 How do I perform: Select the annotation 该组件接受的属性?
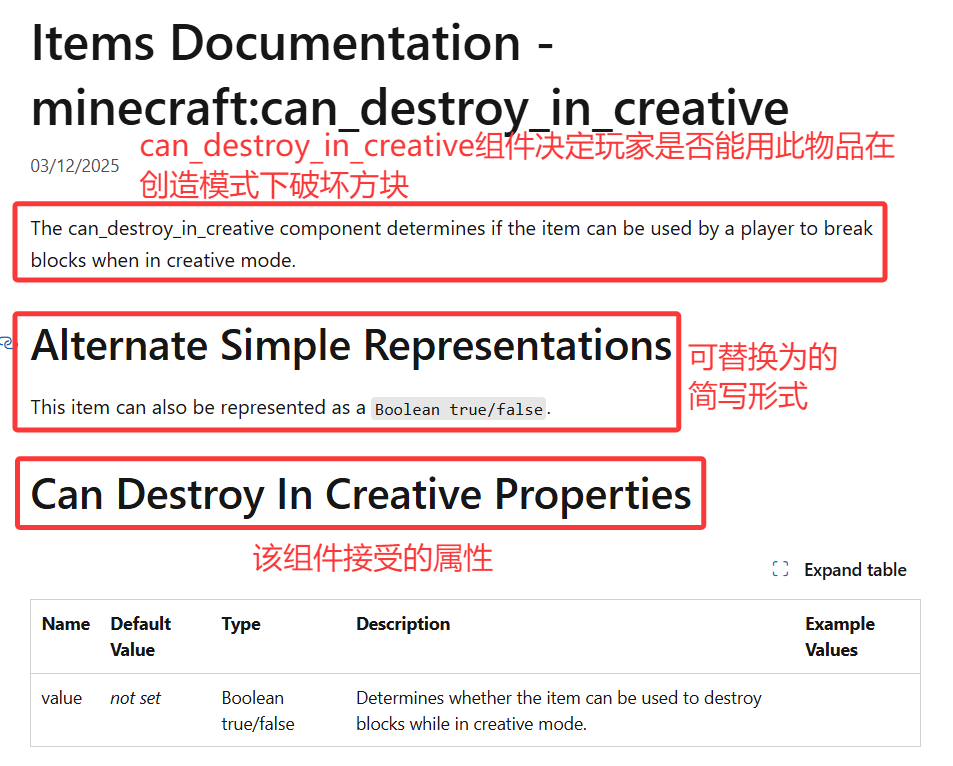[373, 559]
